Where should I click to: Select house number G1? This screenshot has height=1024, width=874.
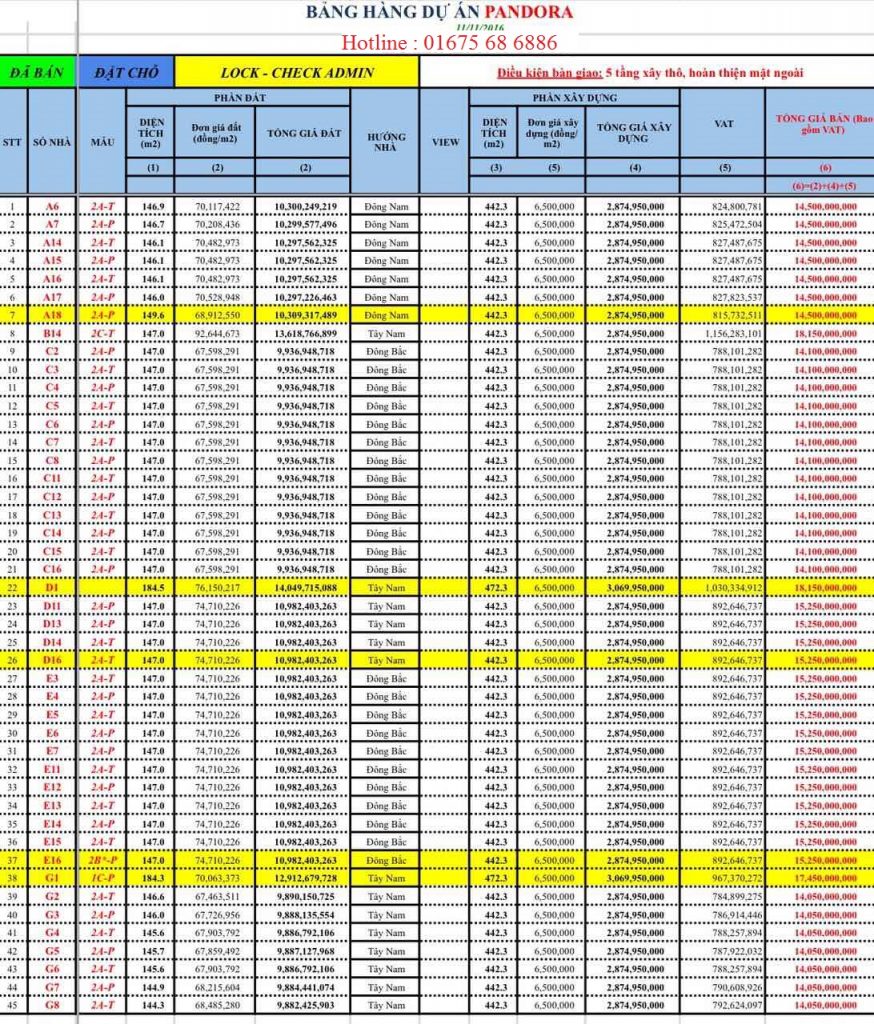[52, 878]
